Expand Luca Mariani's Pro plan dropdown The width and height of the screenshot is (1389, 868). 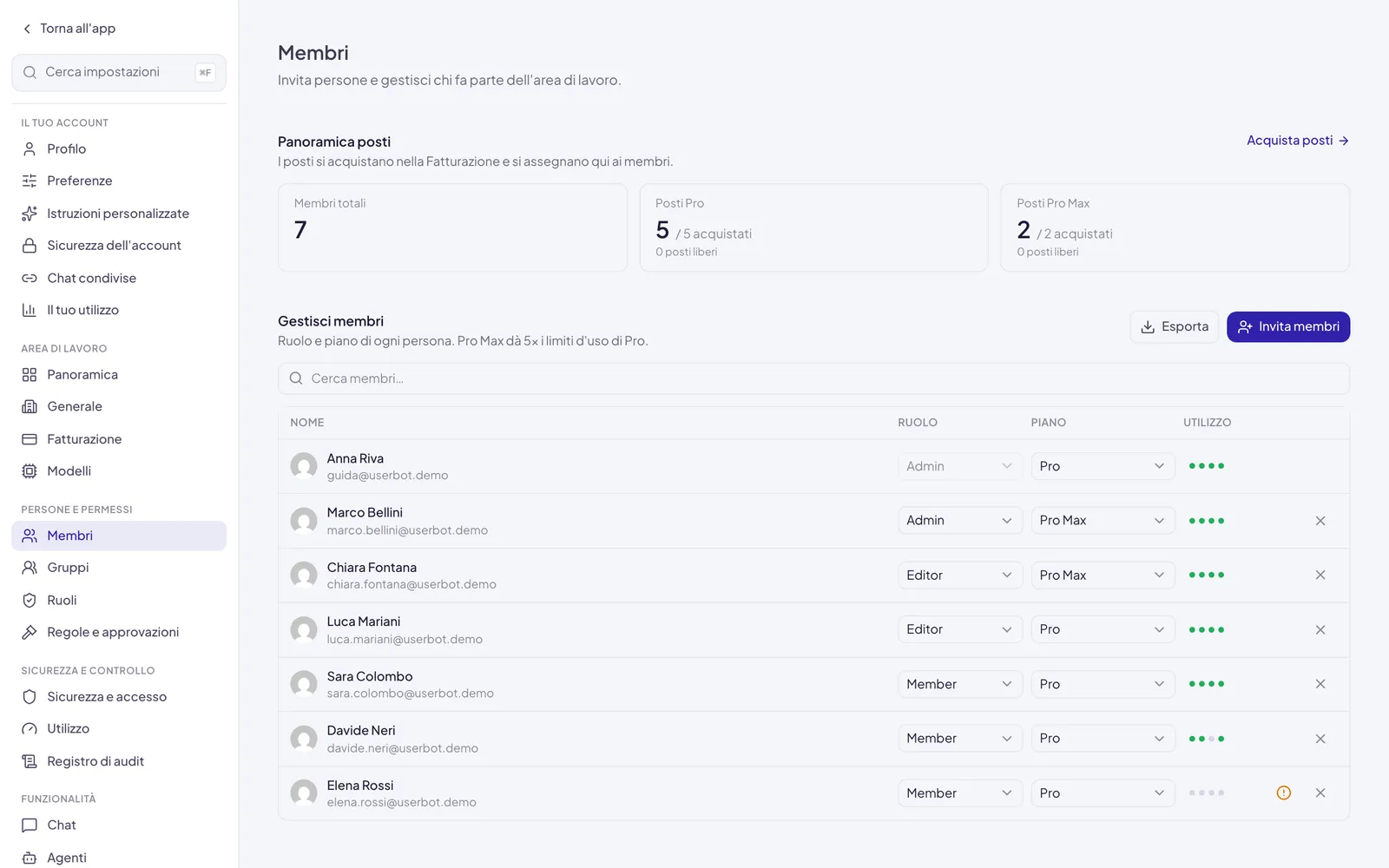click(1103, 629)
